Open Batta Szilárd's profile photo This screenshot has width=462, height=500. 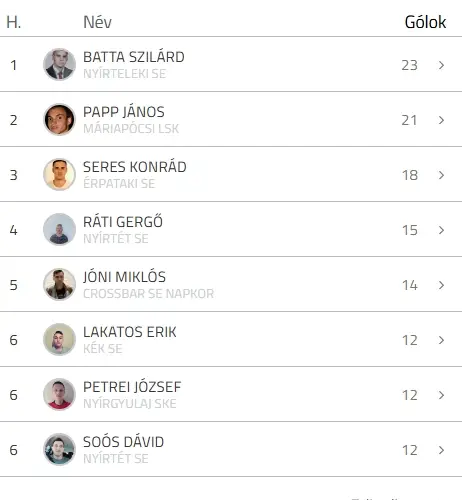(59, 64)
